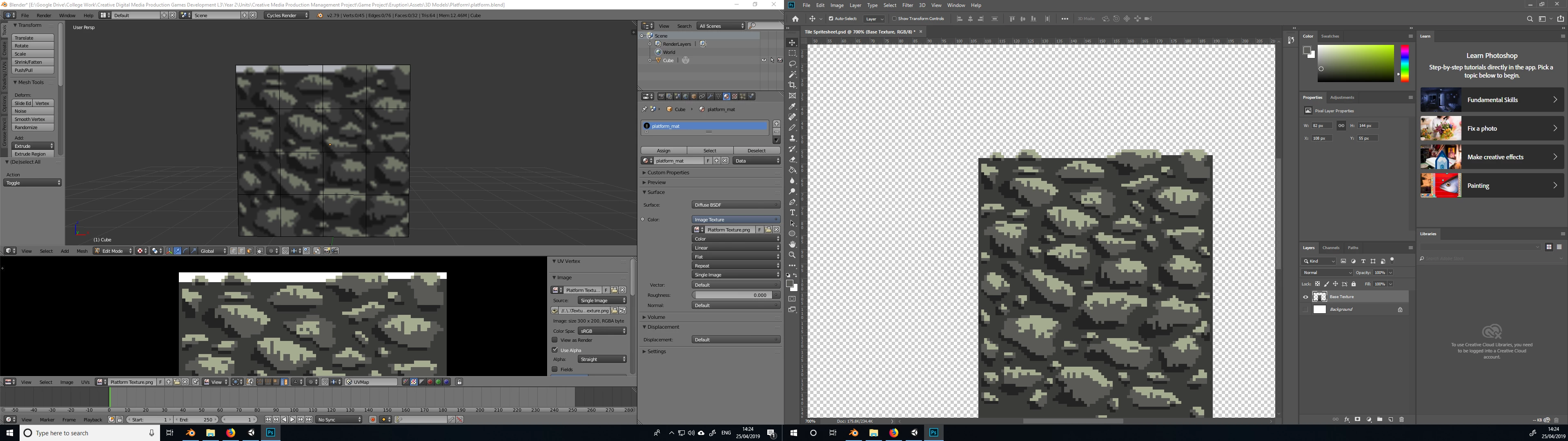
Task: Click the Extrude Region button
Action: point(31,154)
